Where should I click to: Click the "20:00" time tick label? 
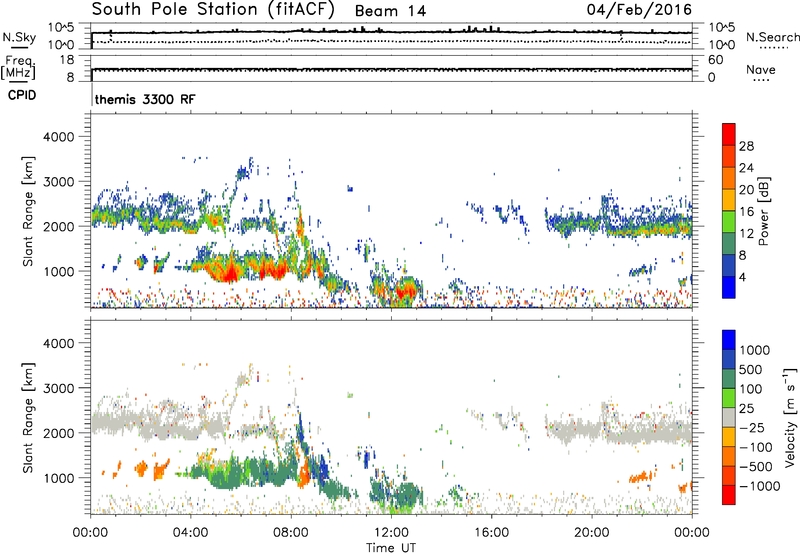591,533
